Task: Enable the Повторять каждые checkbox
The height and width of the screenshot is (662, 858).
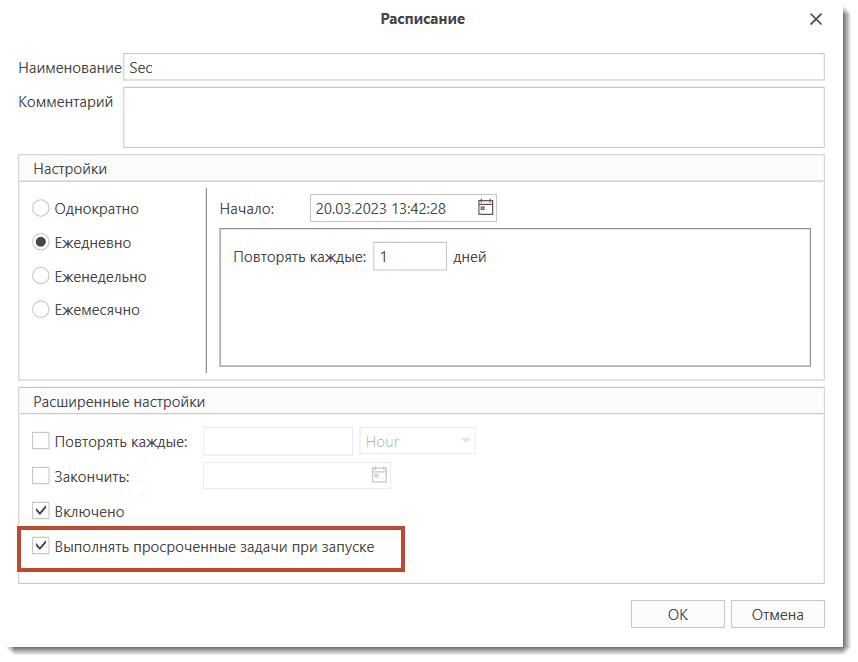Action: [x=41, y=441]
